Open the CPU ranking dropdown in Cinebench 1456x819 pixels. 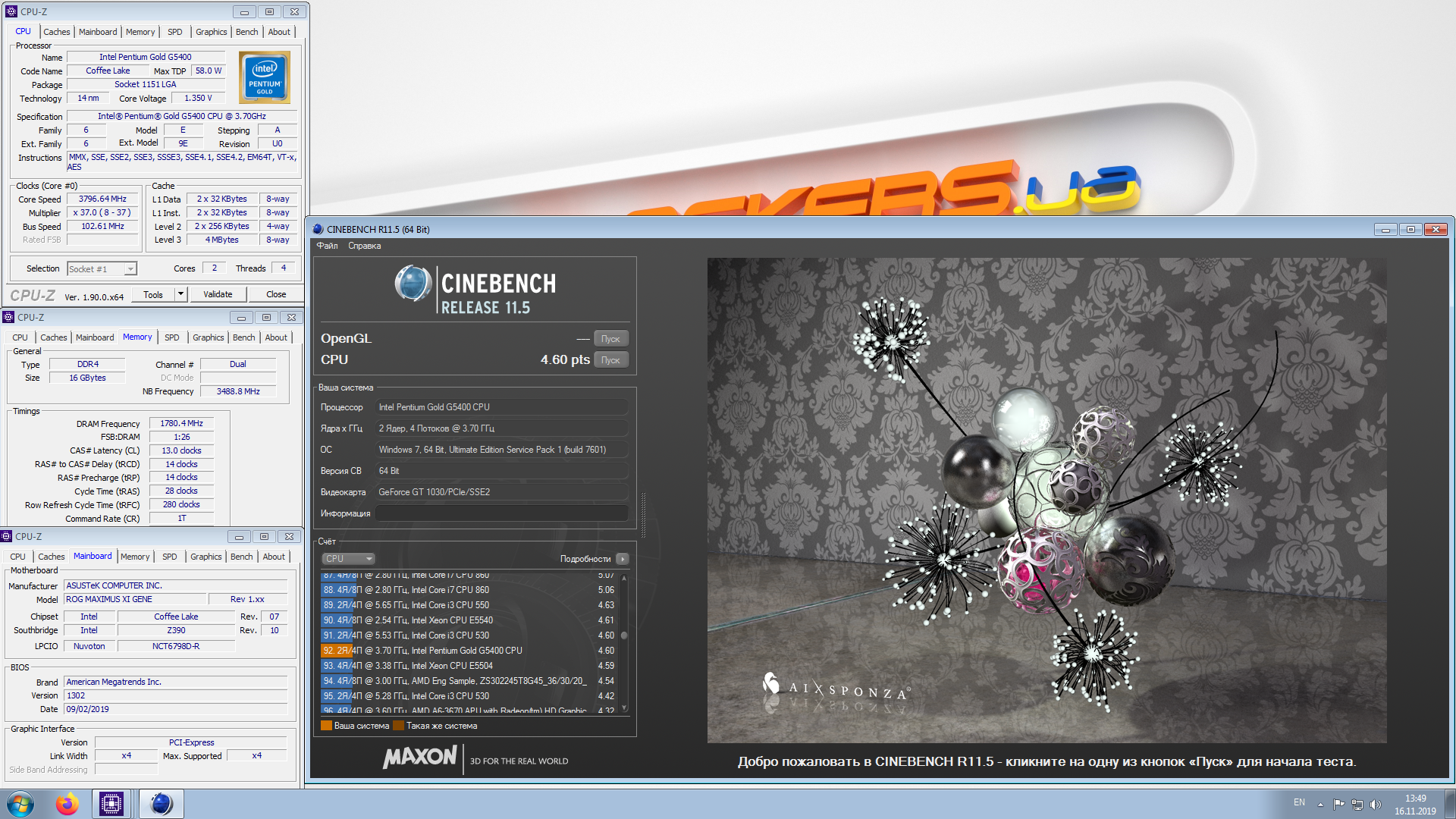tap(348, 559)
